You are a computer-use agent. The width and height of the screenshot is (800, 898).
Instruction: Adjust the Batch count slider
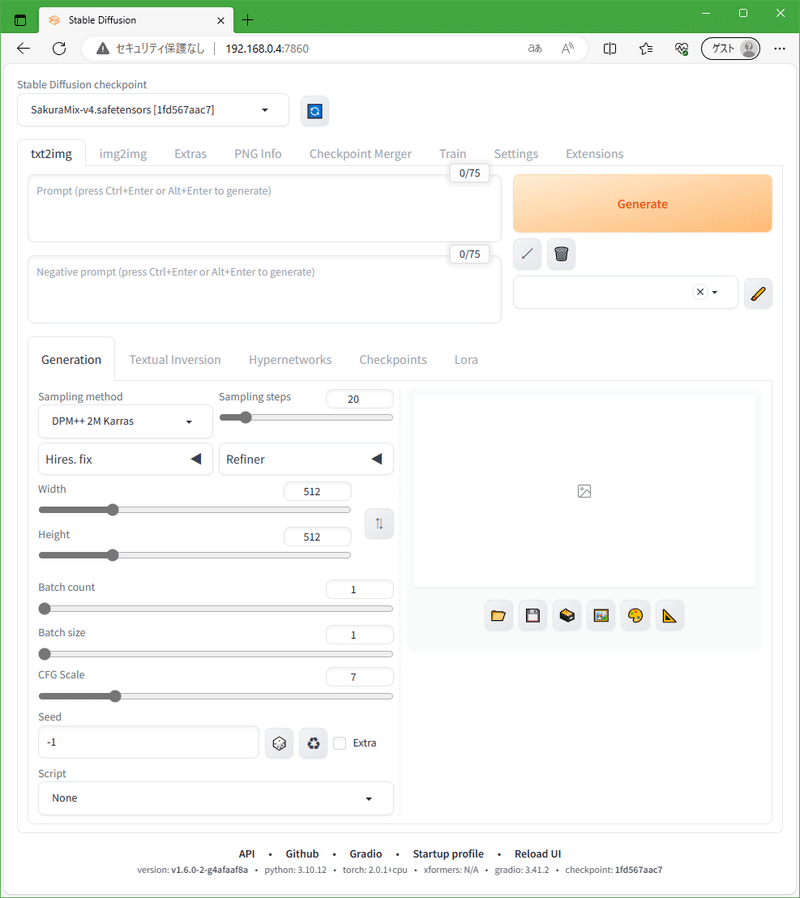45,609
